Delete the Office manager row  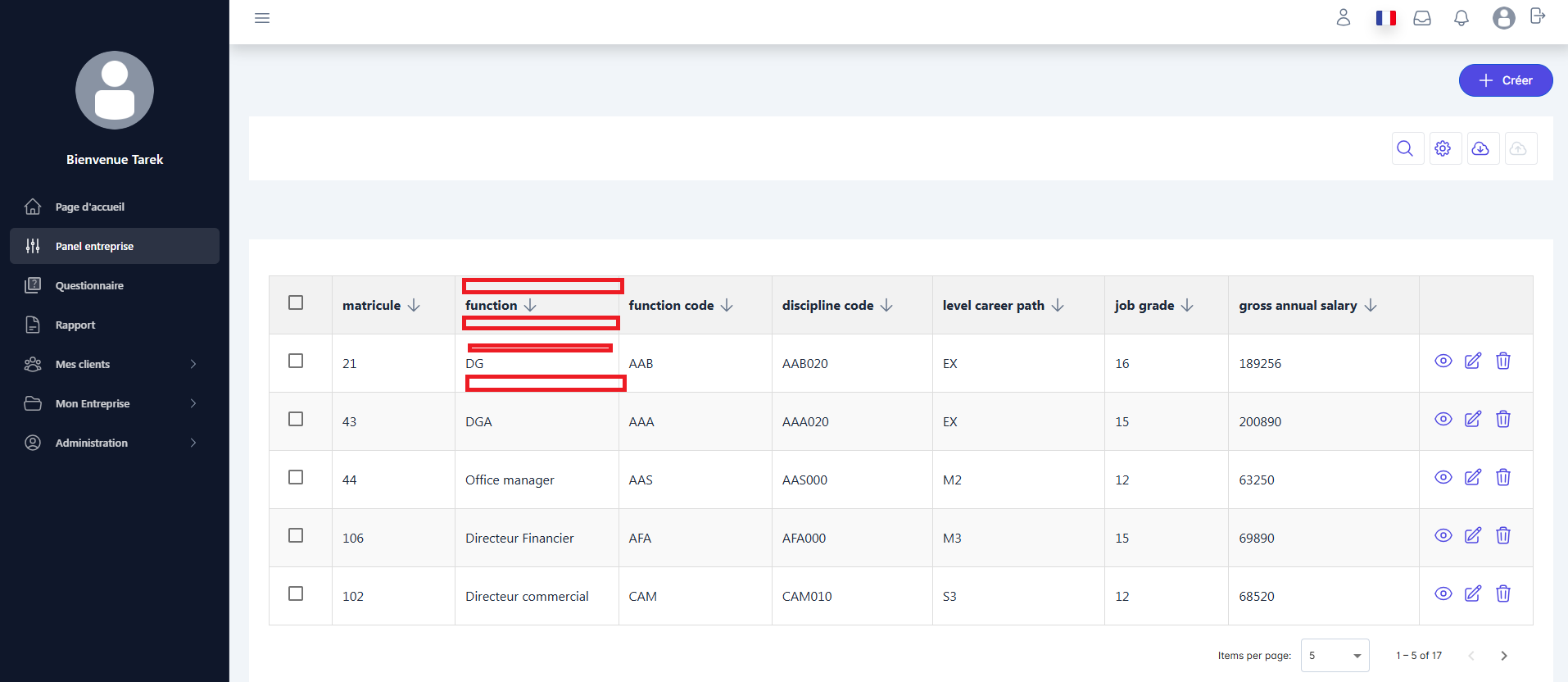coord(1503,478)
